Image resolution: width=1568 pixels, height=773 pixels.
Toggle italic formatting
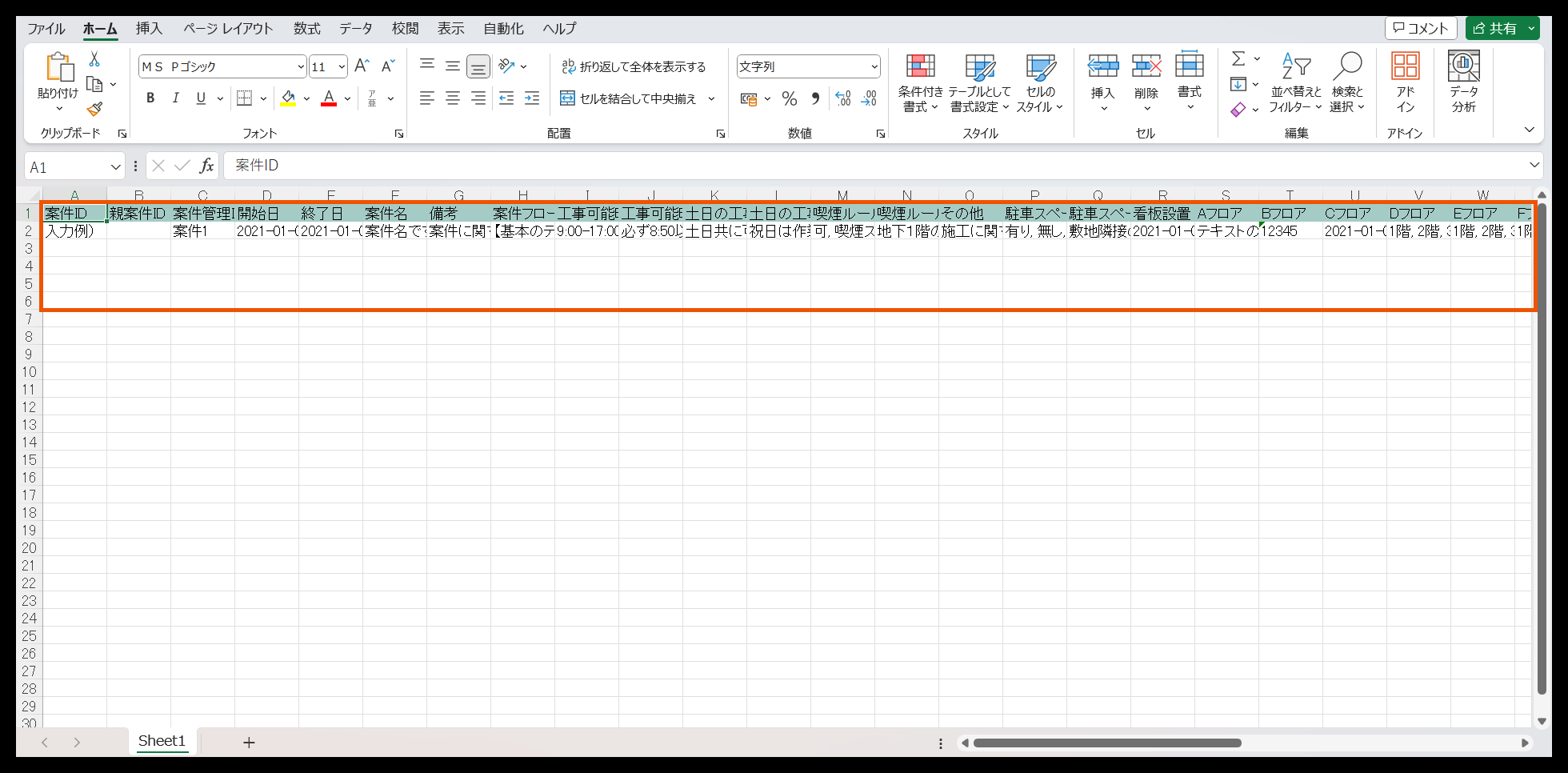tap(175, 98)
